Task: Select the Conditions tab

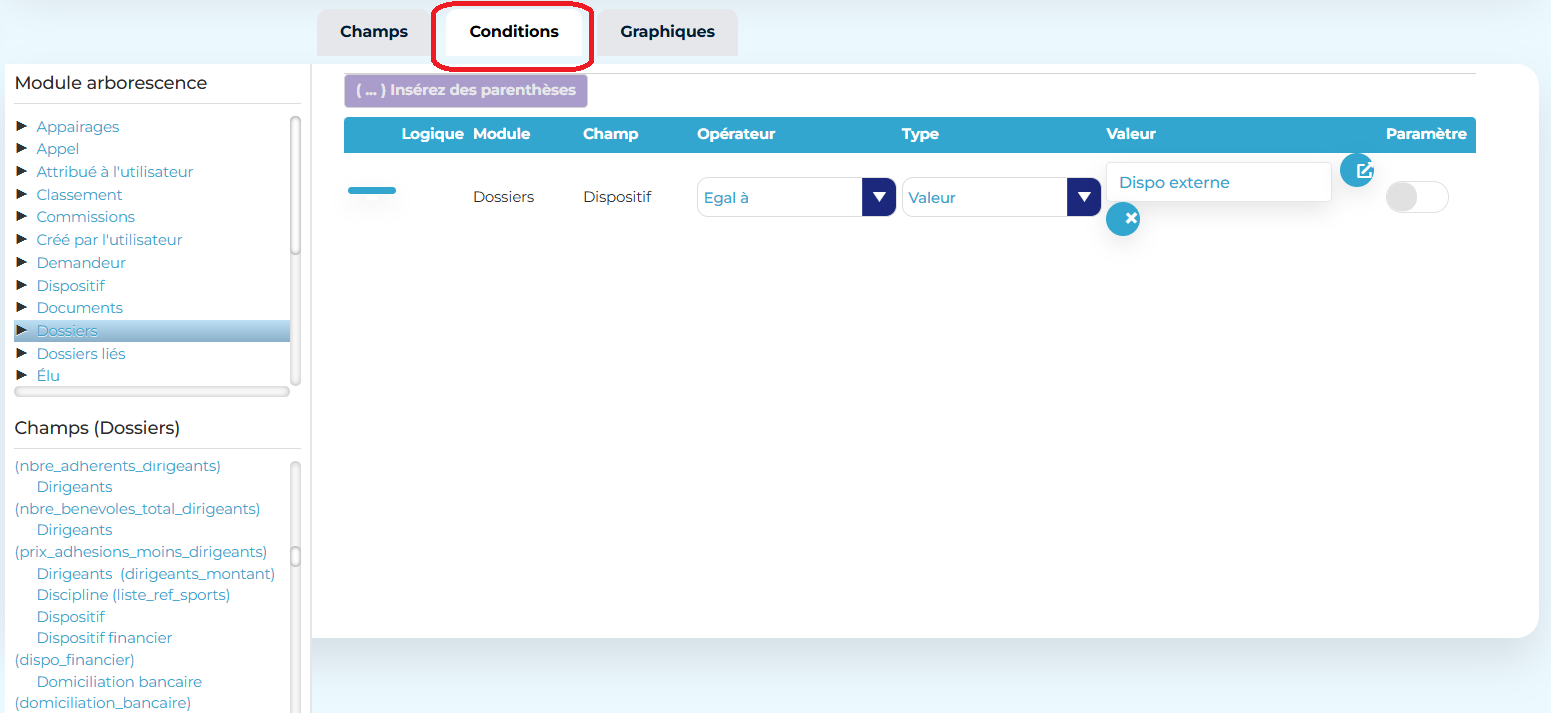Action: click(x=514, y=32)
